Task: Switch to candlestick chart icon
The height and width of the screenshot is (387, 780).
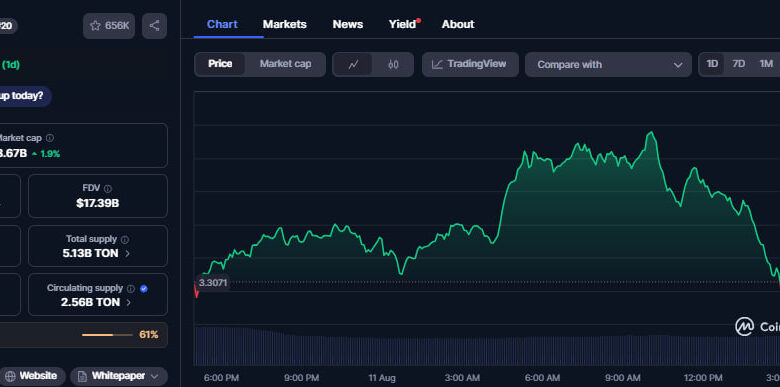Action: [393, 65]
